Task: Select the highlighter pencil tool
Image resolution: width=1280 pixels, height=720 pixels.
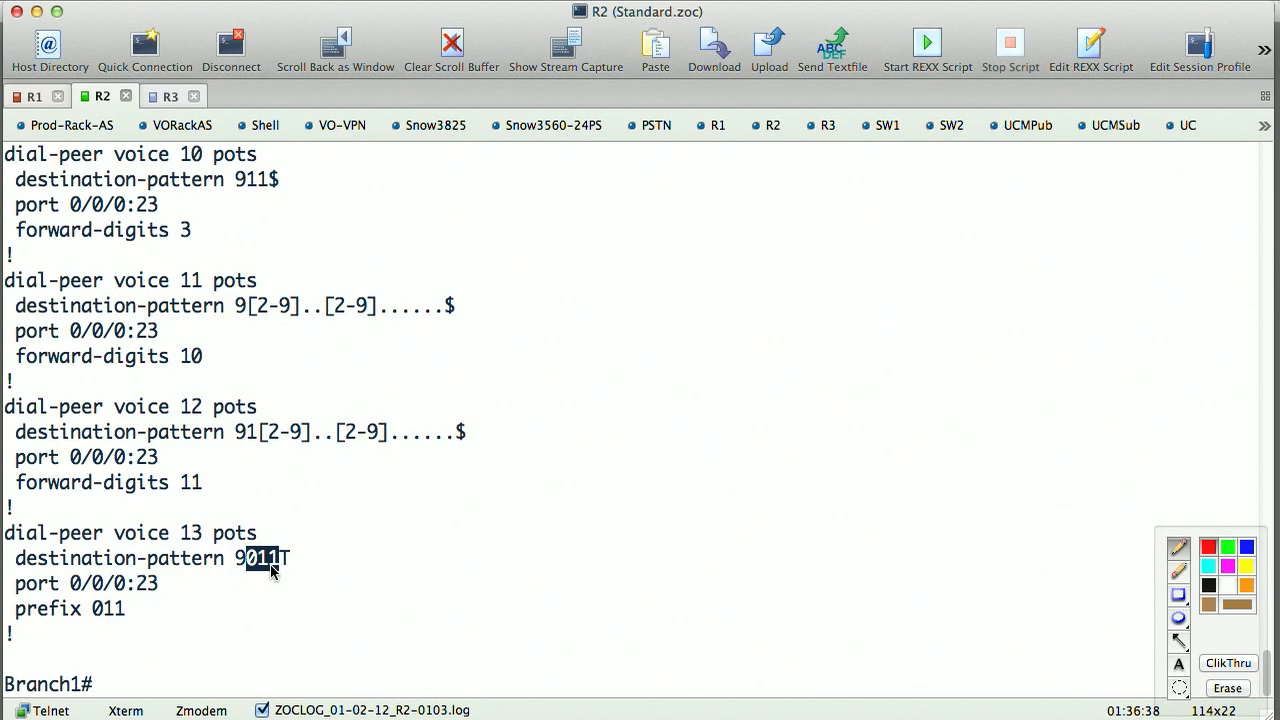Action: [x=1178, y=571]
